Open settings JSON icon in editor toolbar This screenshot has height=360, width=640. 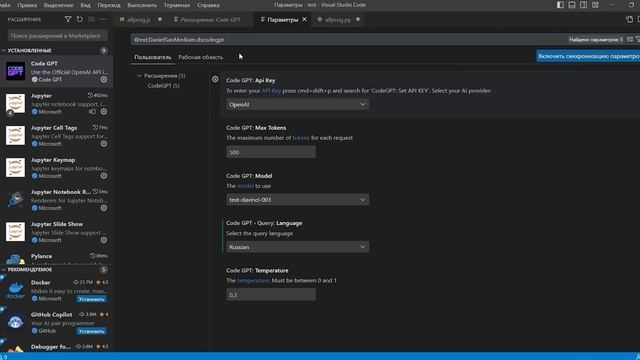(629, 19)
